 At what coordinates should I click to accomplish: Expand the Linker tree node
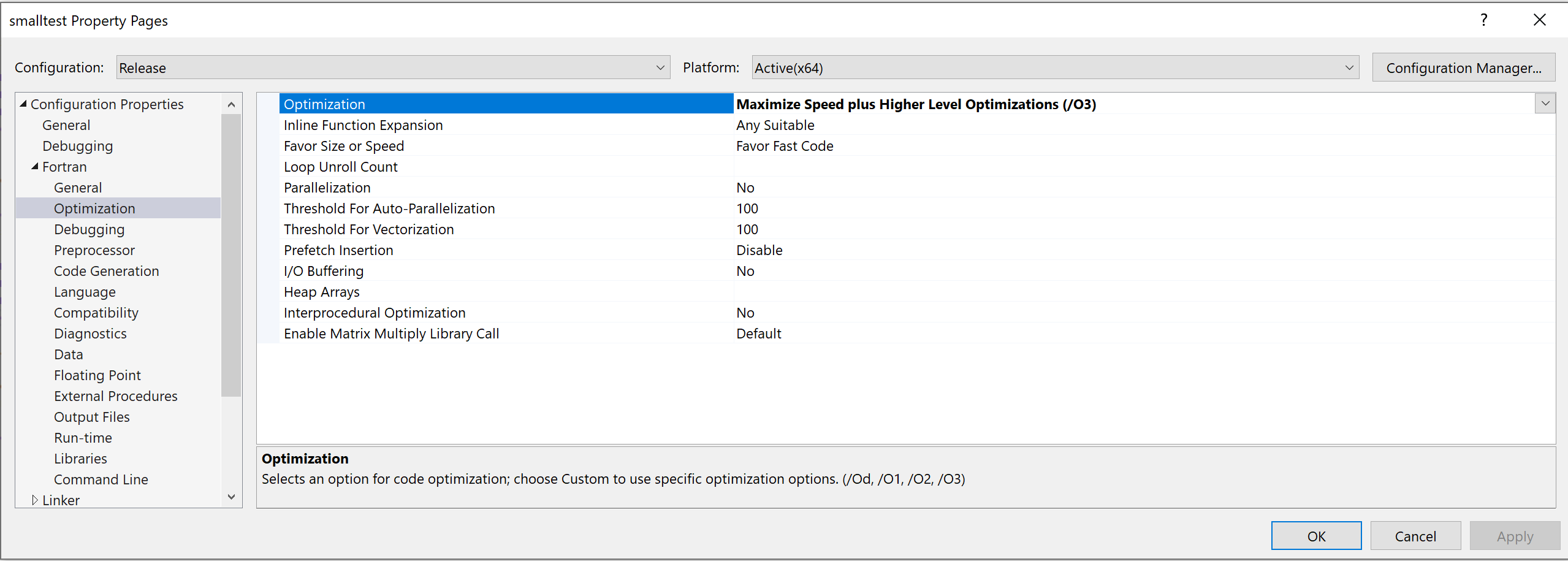coord(36,500)
